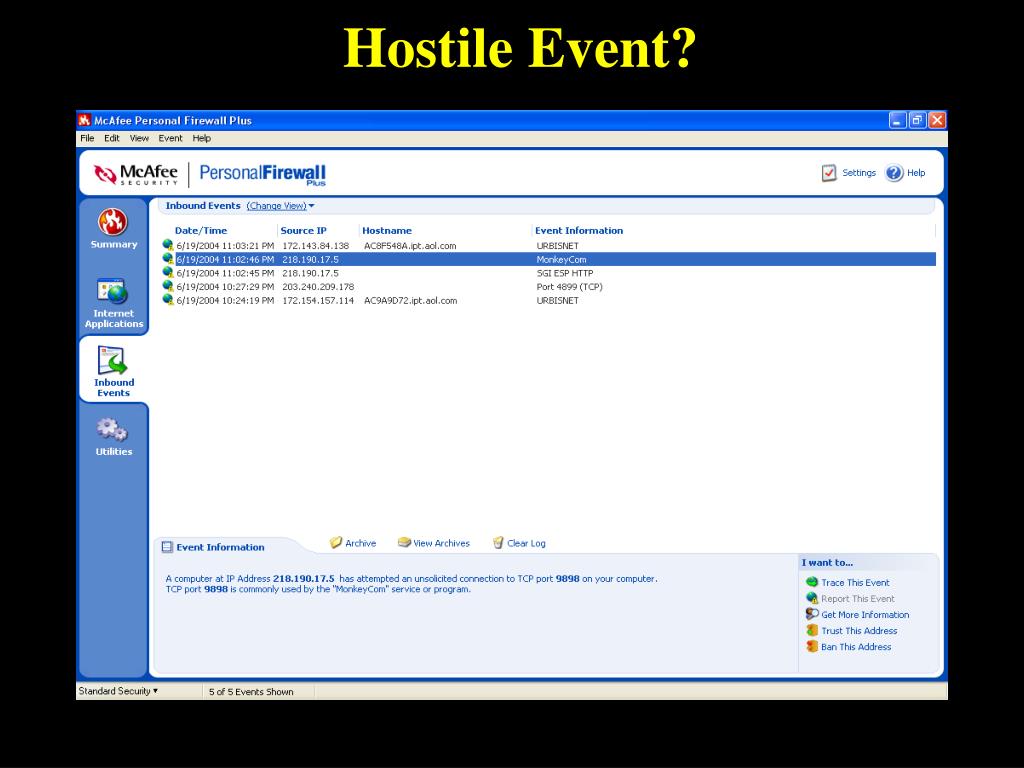
Task: Click the Event Information panel icon
Action: [167, 547]
